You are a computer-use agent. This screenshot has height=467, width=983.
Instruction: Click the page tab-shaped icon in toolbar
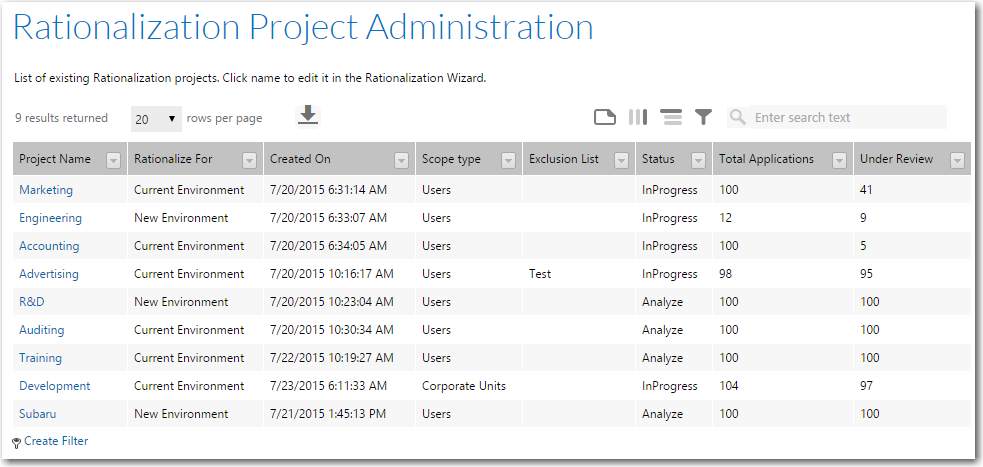604,117
